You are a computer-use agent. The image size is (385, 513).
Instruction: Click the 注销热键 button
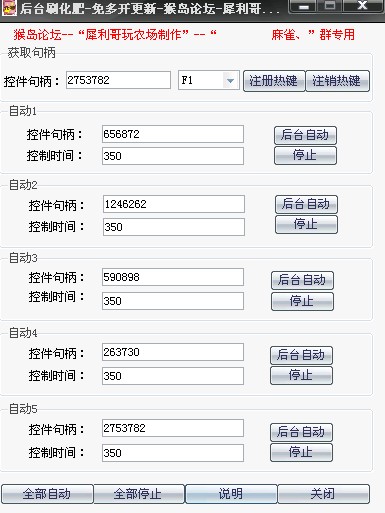(x=337, y=81)
